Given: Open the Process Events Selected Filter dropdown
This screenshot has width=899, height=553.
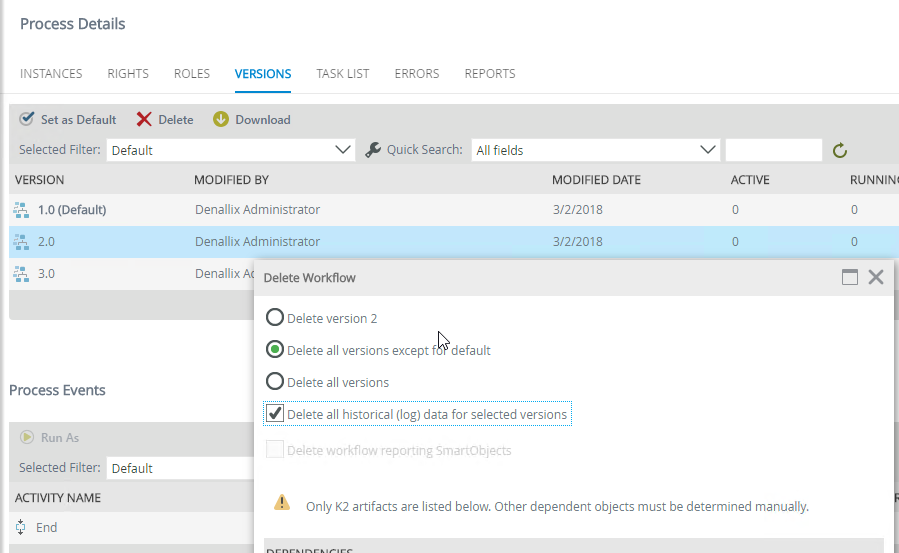Looking at the screenshot, I should [x=181, y=468].
